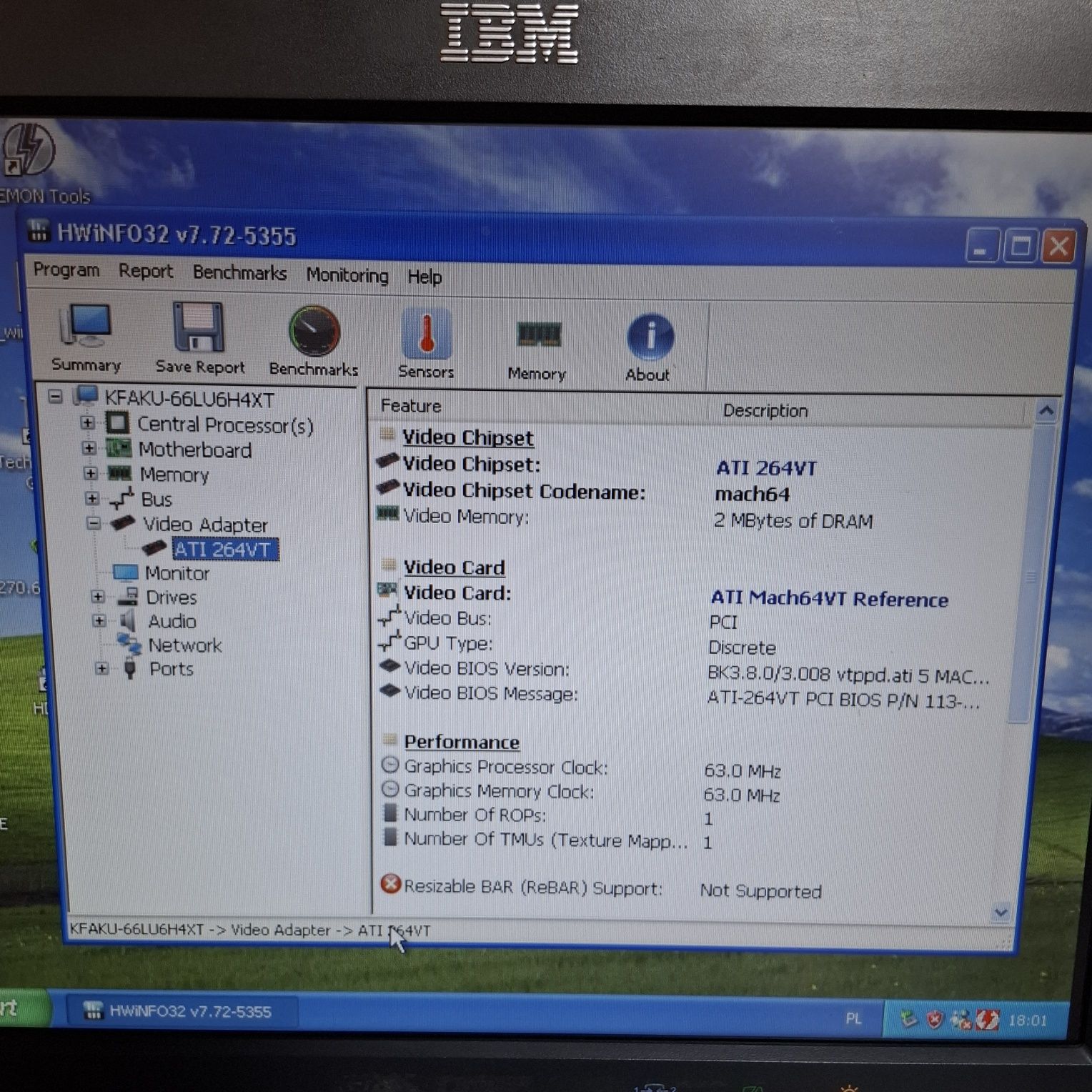Open the Program menu

66,269
